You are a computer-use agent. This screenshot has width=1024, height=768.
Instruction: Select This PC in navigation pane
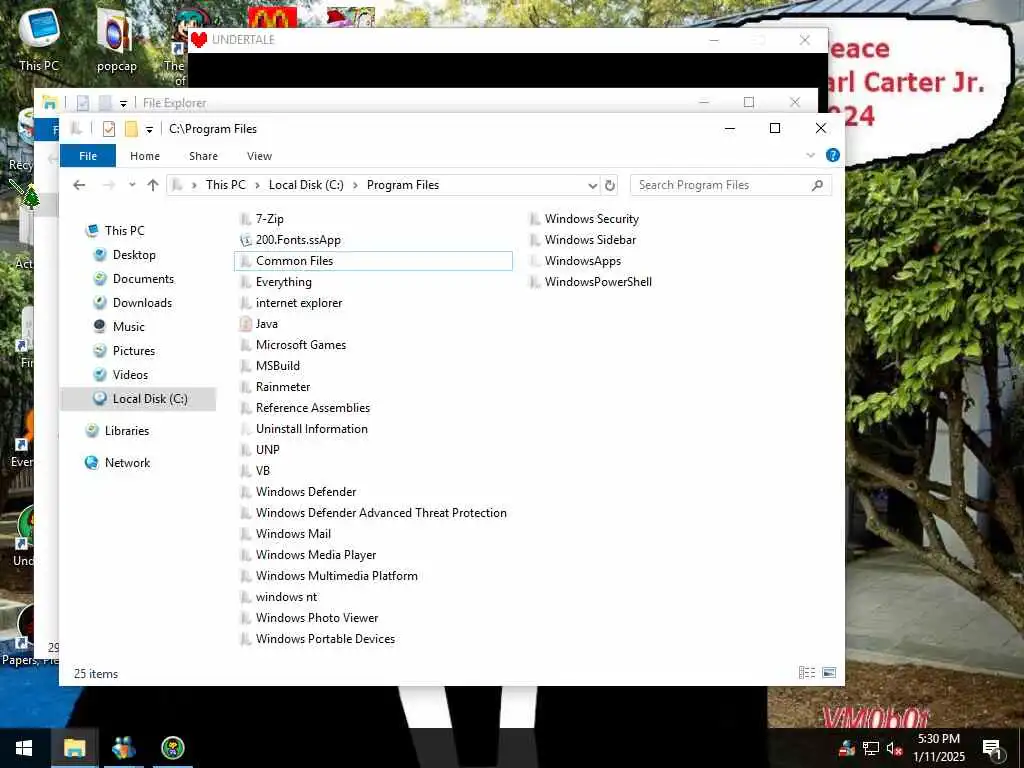point(125,231)
